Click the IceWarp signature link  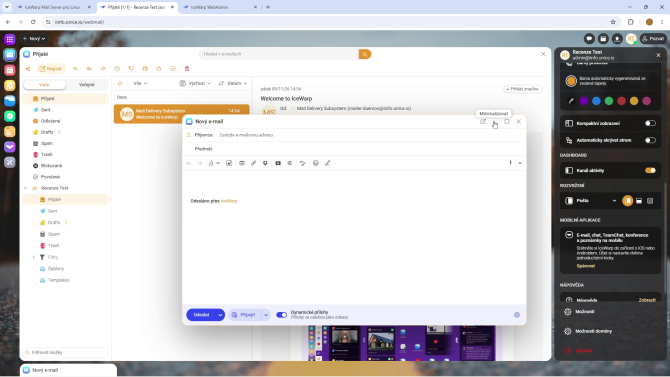tap(229, 201)
